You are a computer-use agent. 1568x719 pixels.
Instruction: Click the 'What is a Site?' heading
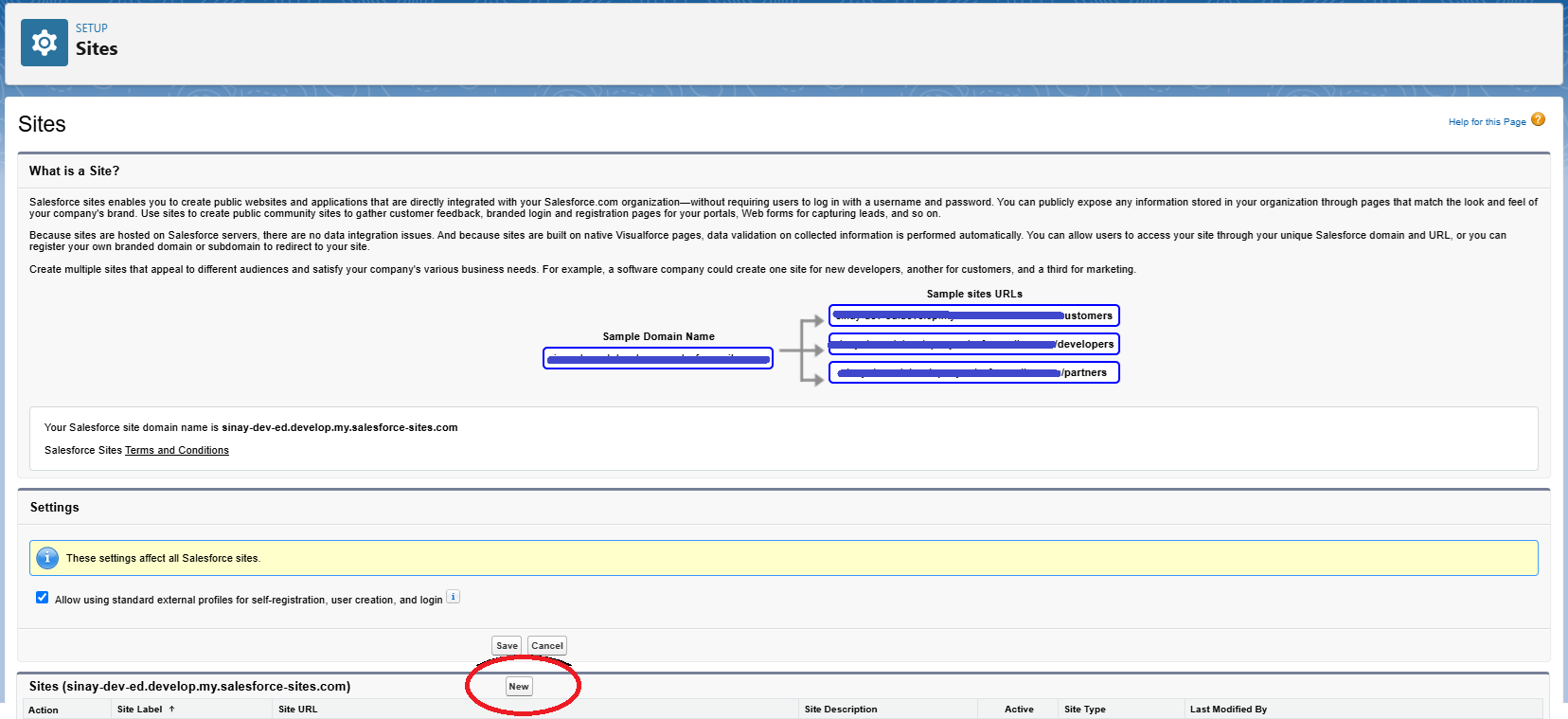pyautogui.click(x=75, y=171)
